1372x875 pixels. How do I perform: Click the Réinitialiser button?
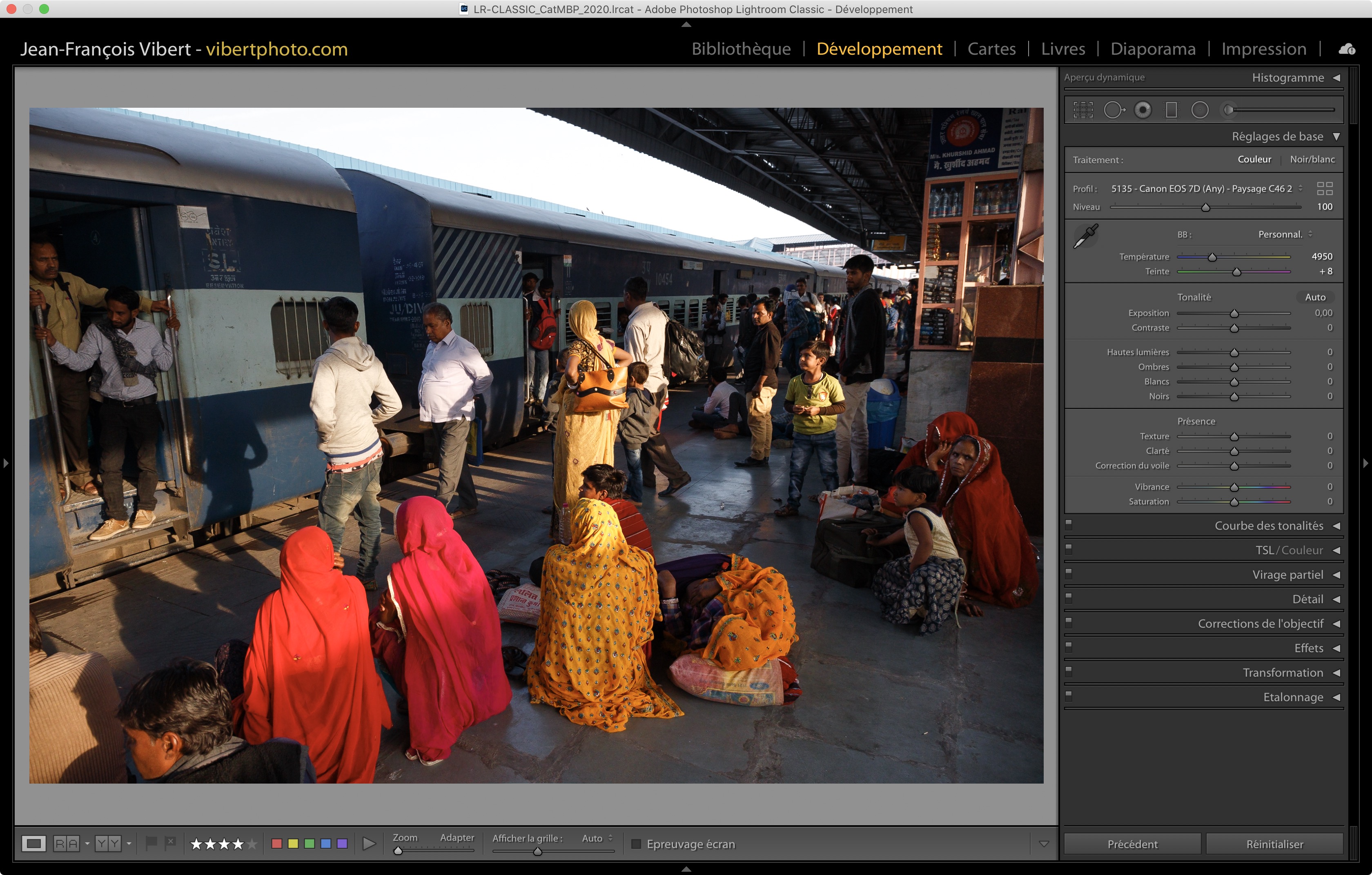pyautogui.click(x=1274, y=844)
